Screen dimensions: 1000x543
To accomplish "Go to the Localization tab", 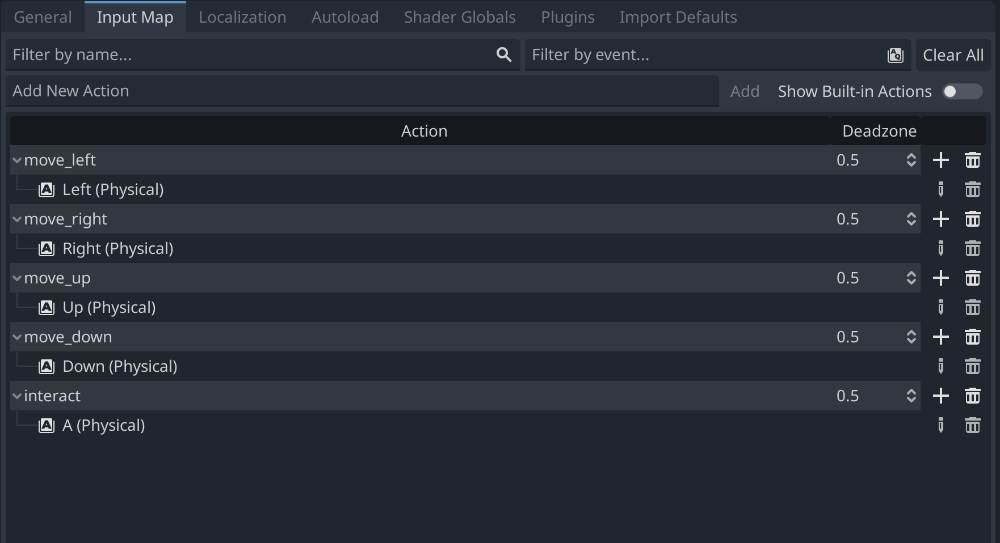I will (x=242, y=17).
